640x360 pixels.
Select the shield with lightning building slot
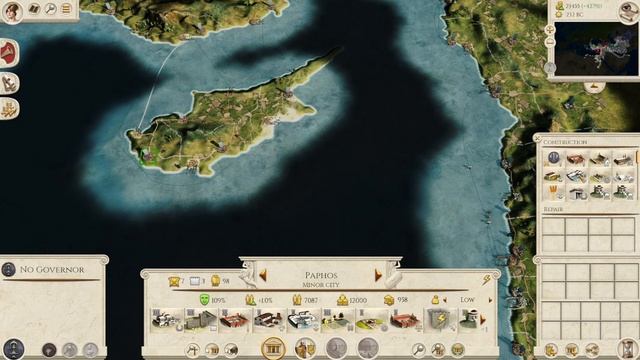click(x=440, y=320)
